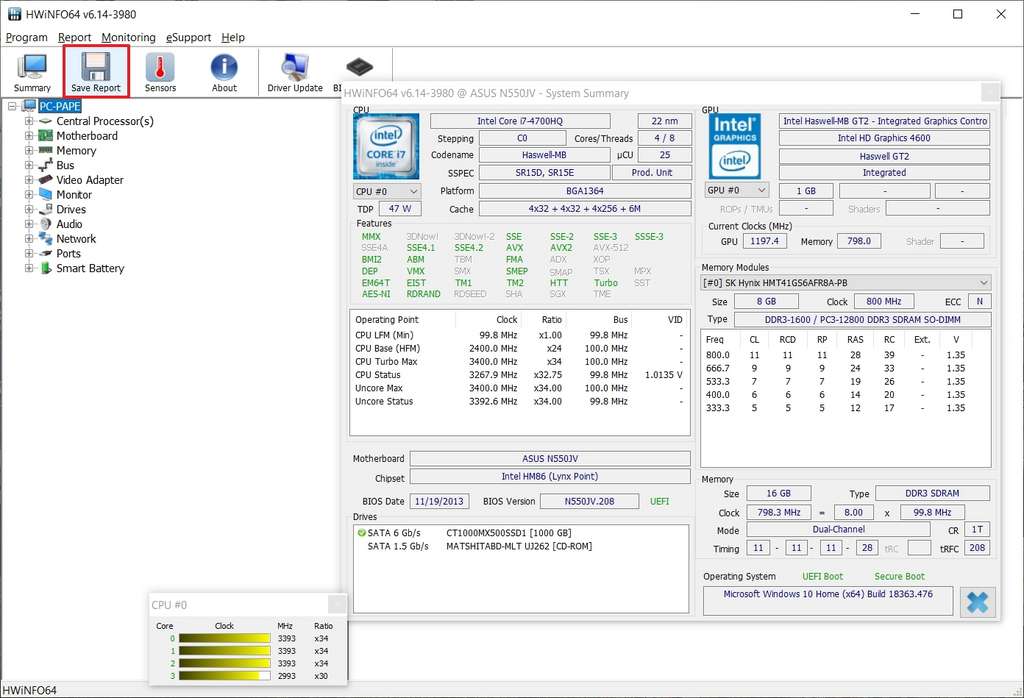
Task: Open the Summary toolbar icon
Action: pos(32,72)
